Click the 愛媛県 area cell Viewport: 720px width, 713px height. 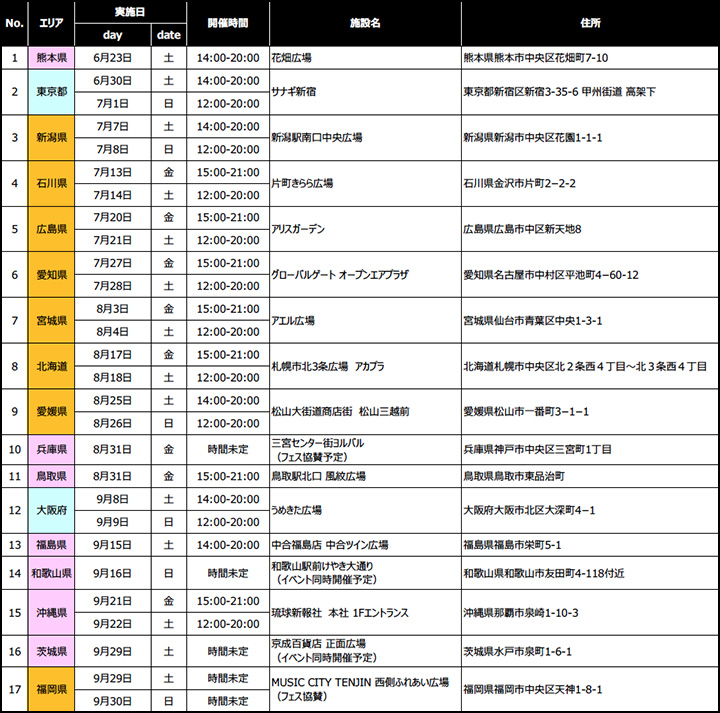click(51, 412)
